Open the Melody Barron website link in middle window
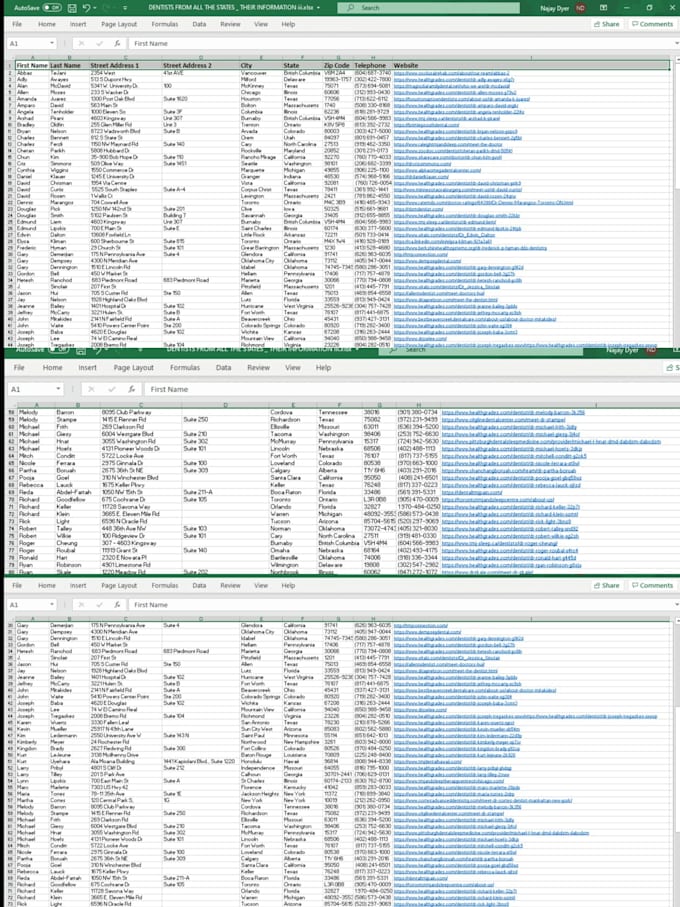This screenshot has height=907, width=680. tap(513, 412)
